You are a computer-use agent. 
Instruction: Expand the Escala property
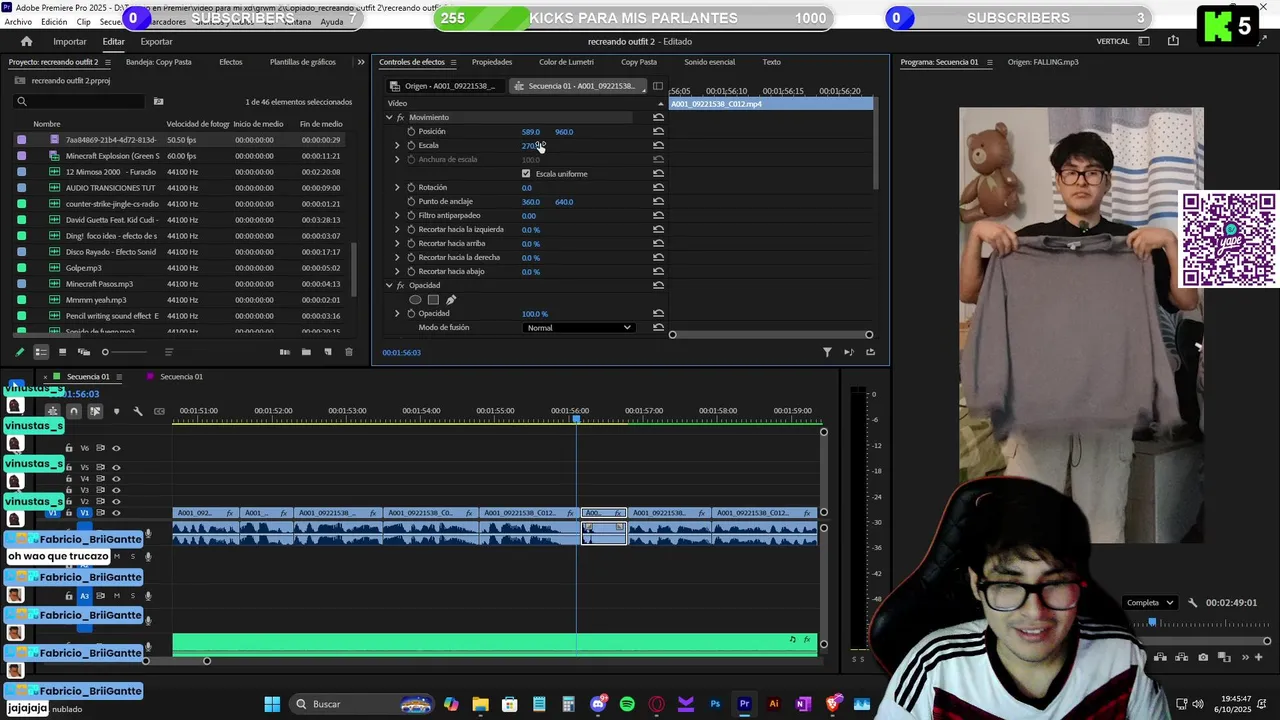397,145
